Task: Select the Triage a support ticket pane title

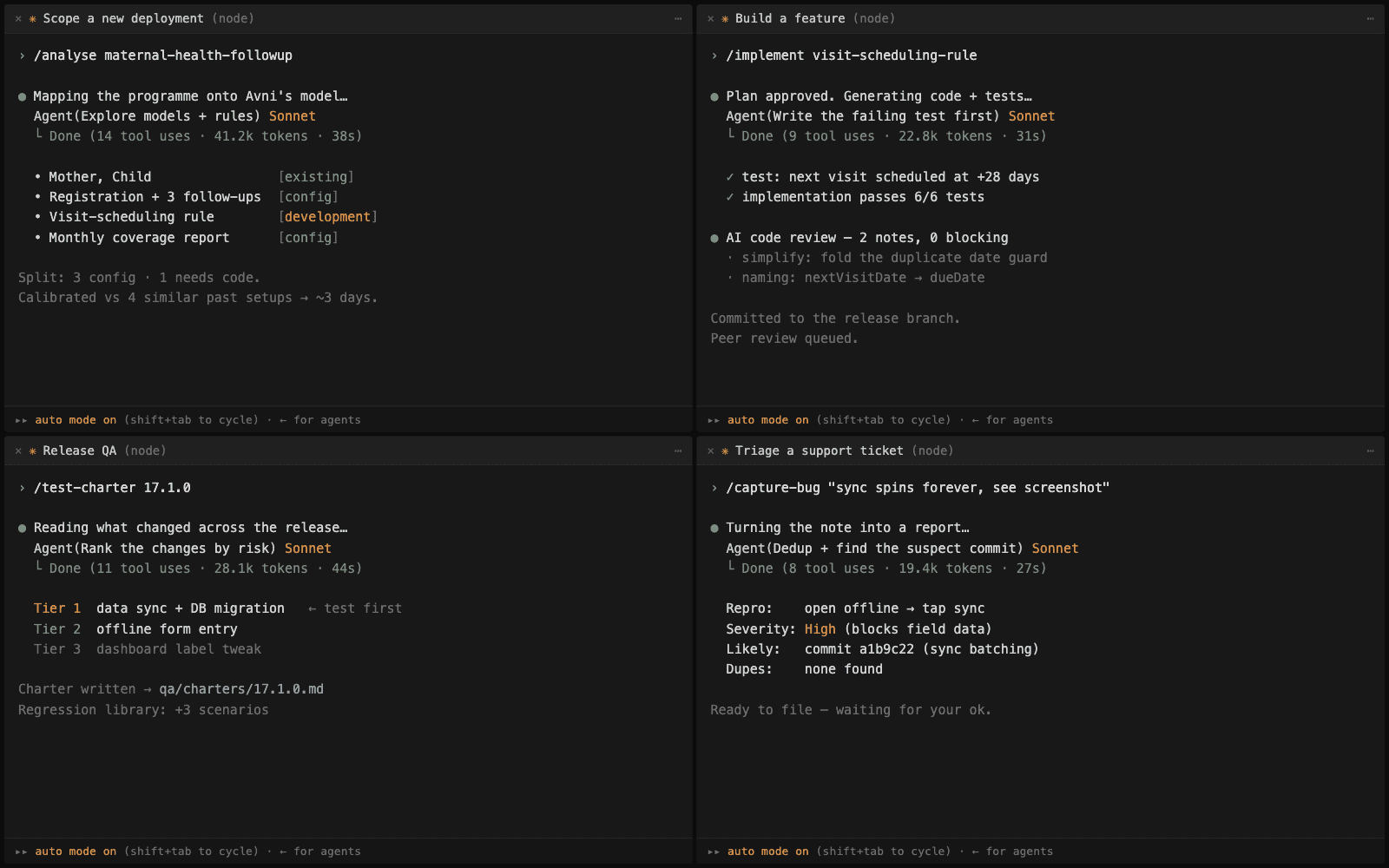Action: point(820,450)
